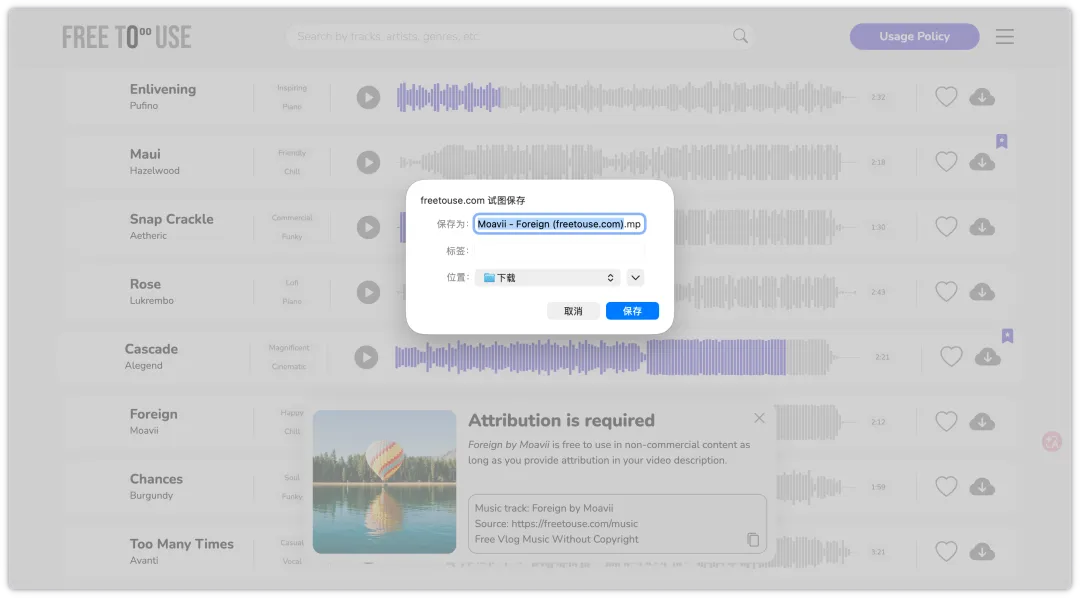Viewport: 1080px width, 598px height.
Task: Favorite Too Many Times with heart icon
Action: click(x=946, y=551)
